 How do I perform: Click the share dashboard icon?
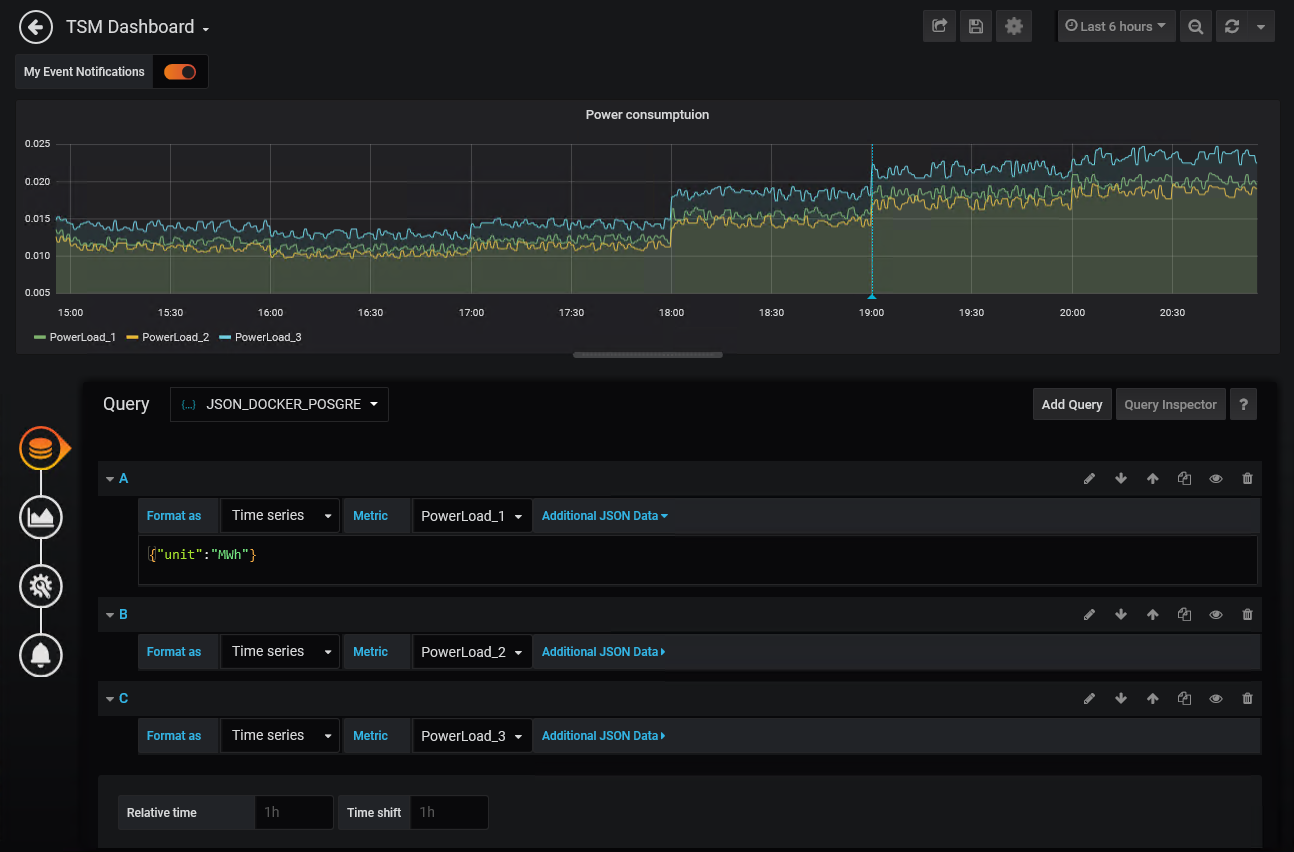pos(939,27)
